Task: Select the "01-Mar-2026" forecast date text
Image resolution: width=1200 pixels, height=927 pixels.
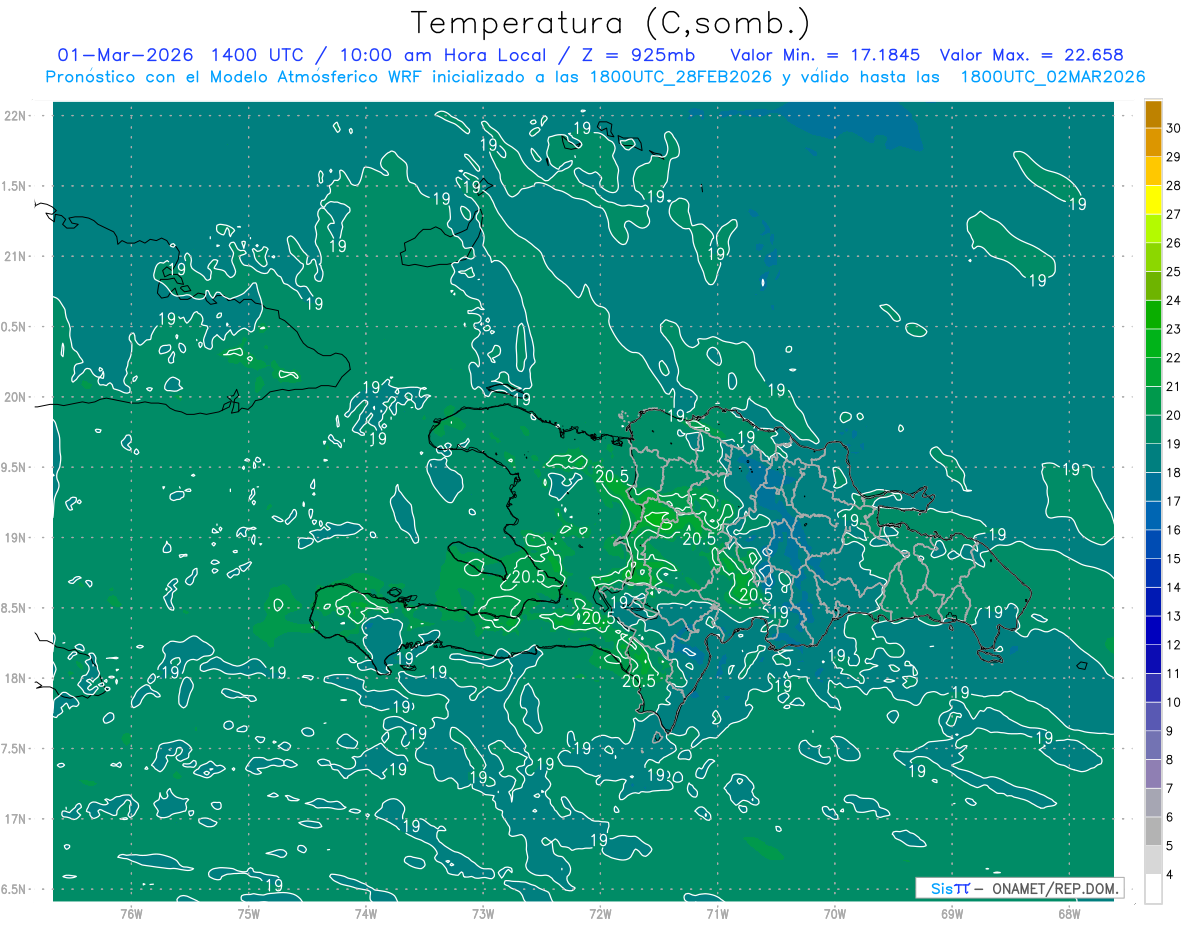Action: pos(125,55)
